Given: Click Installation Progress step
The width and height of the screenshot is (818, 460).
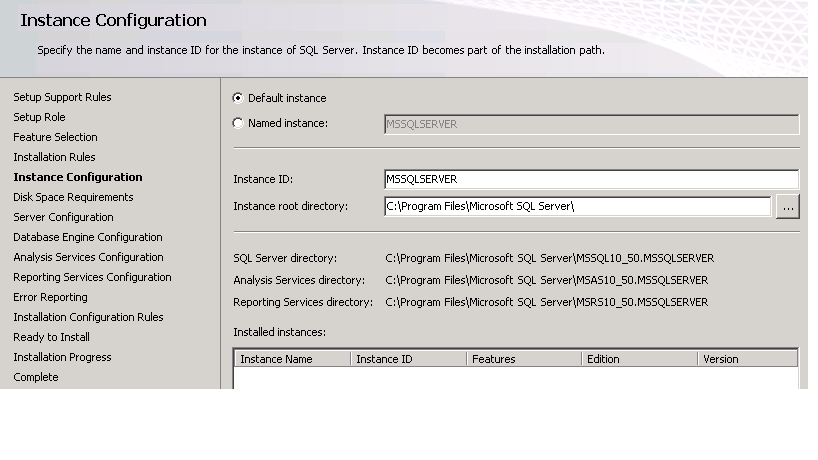Looking at the screenshot, I should tap(62, 357).
